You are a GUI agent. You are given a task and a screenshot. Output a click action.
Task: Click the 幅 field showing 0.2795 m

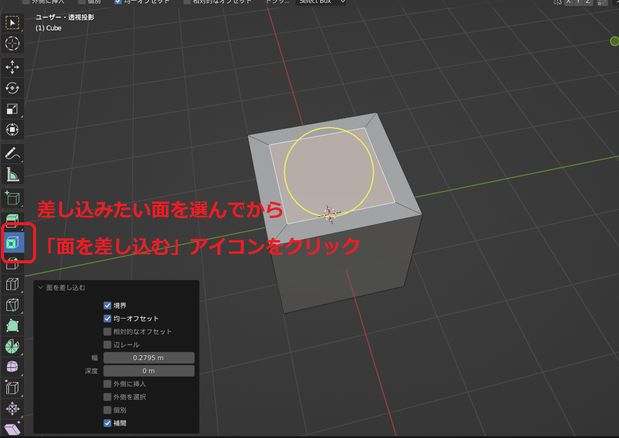tap(149, 358)
